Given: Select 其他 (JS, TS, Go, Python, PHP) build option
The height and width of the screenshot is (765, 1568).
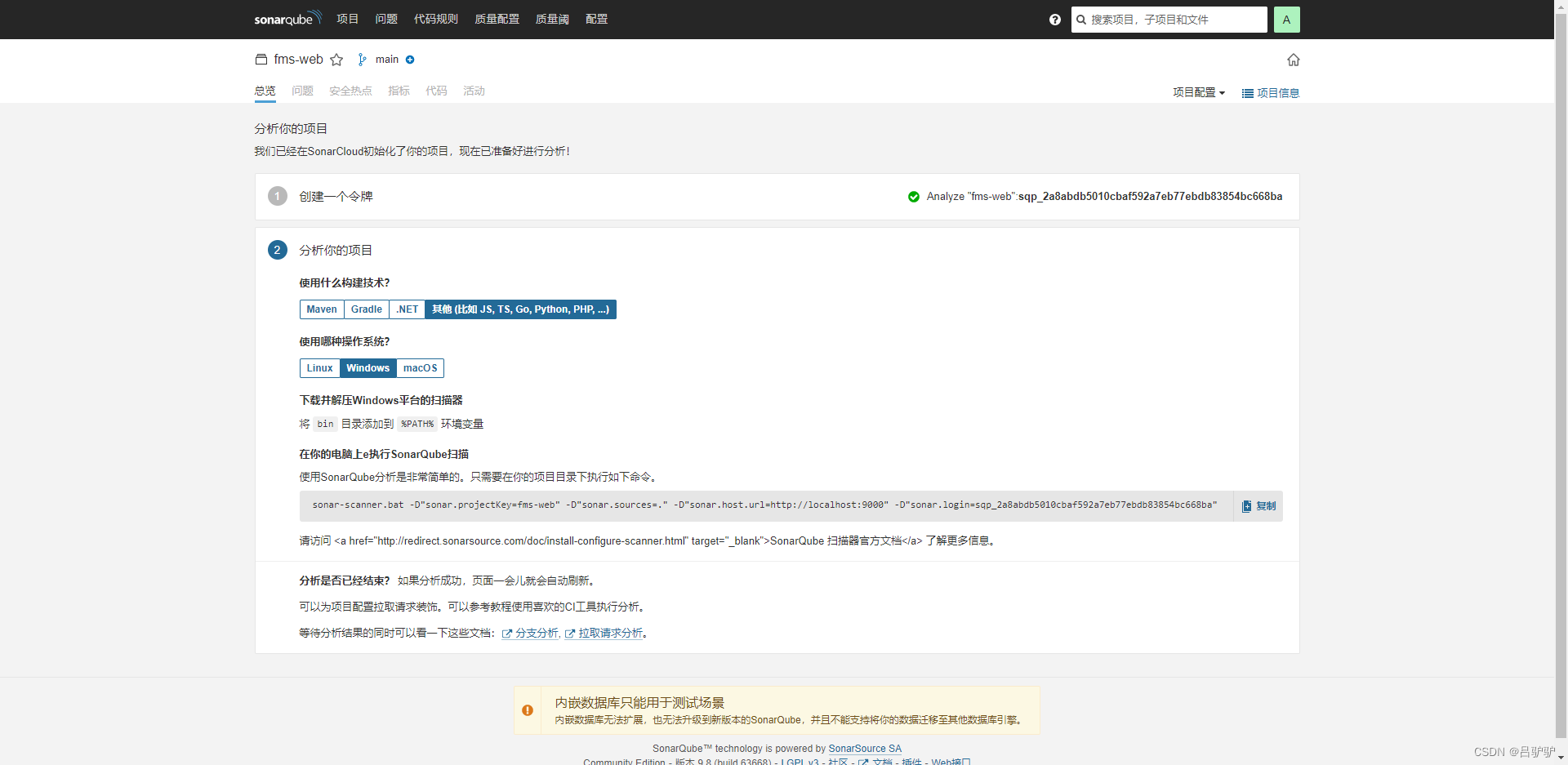Looking at the screenshot, I should [x=520, y=309].
